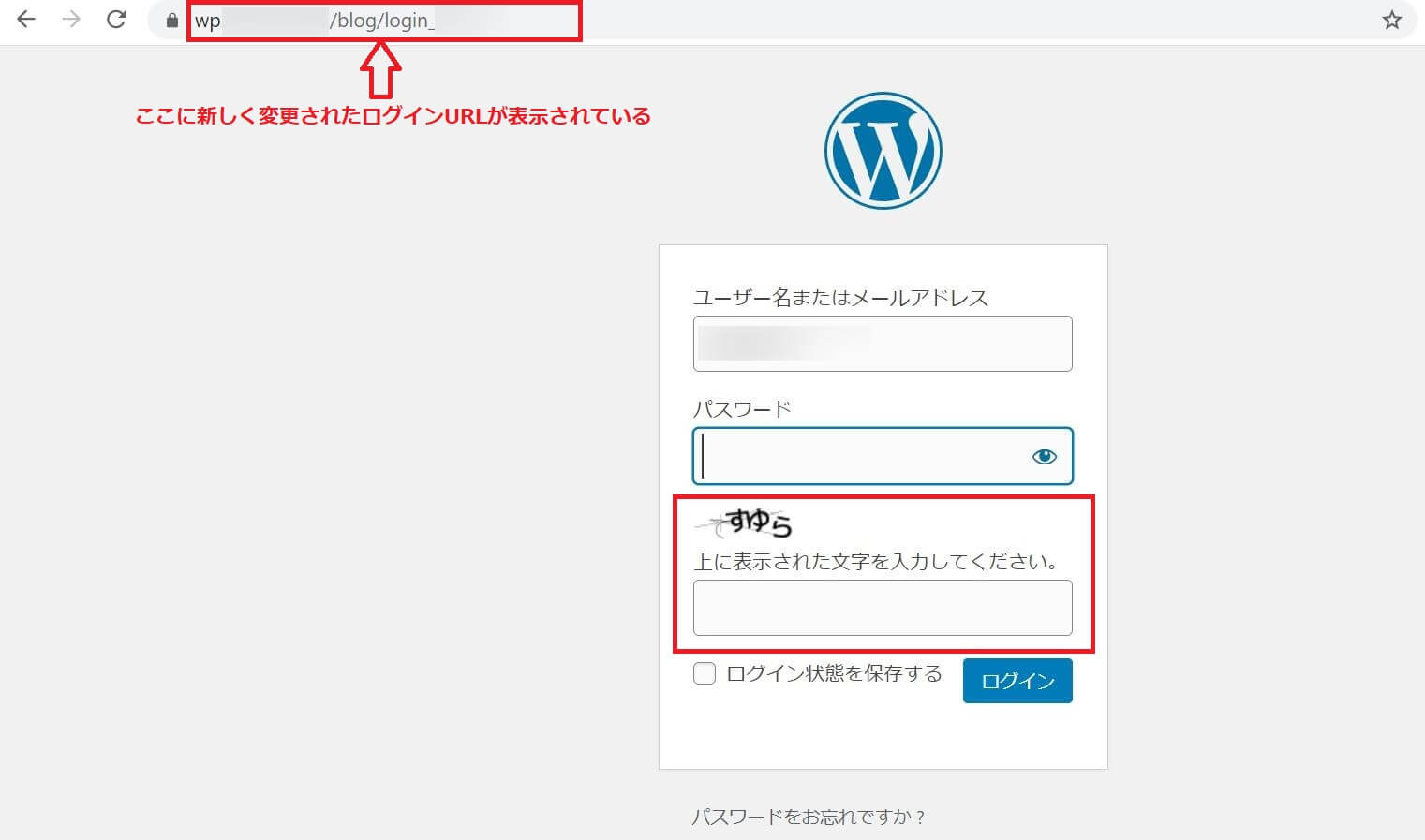The width and height of the screenshot is (1425, 840).
Task: Bookmark this page with the star icon
Action: tap(1392, 21)
